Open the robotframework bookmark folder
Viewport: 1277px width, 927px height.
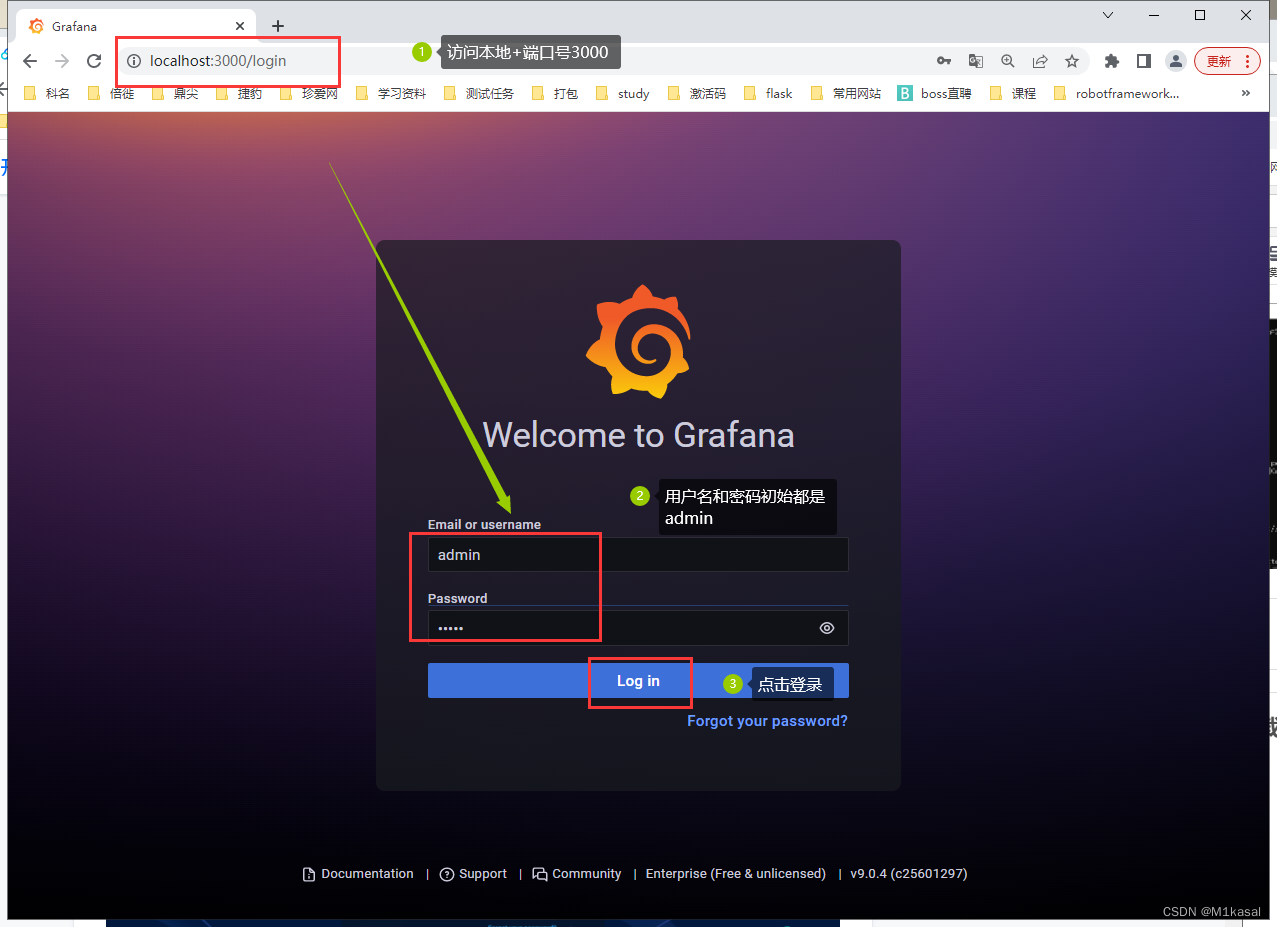pyautogui.click(x=1117, y=93)
